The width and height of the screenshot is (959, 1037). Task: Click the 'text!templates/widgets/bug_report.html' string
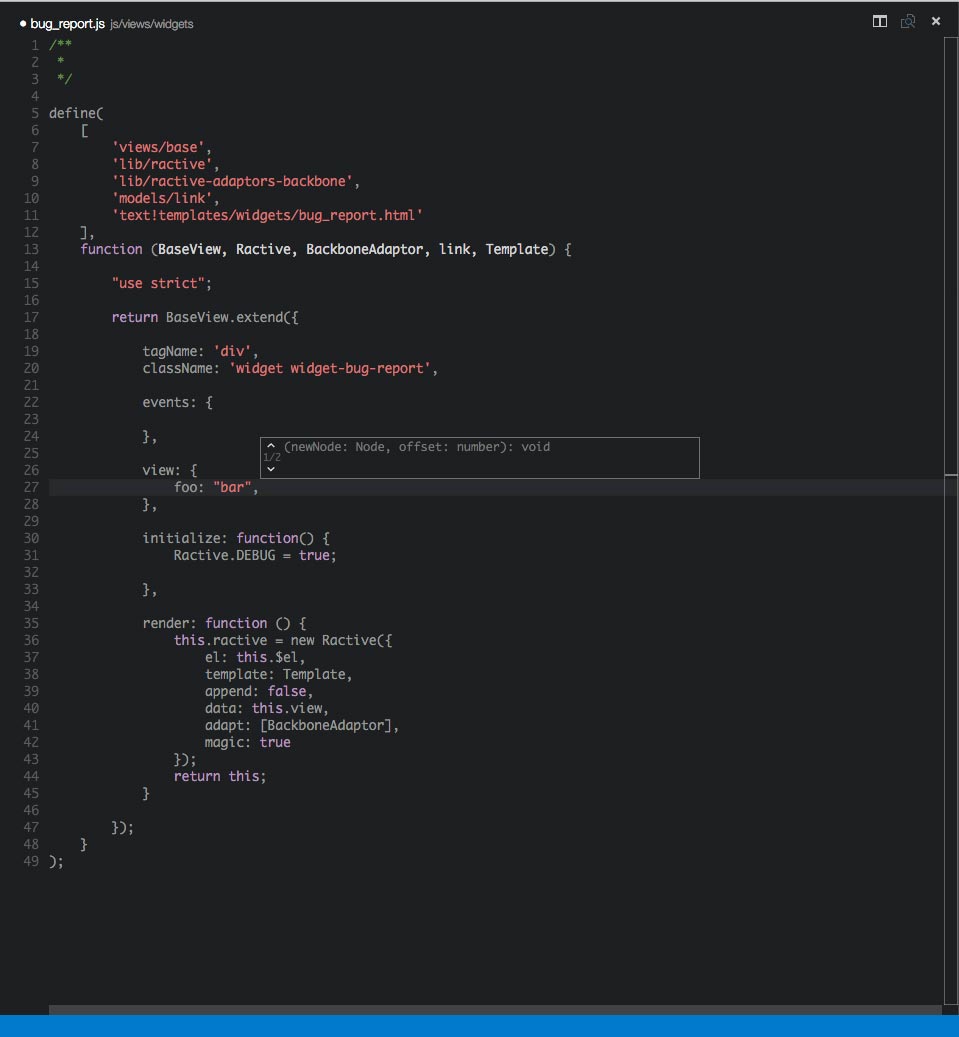coord(267,216)
